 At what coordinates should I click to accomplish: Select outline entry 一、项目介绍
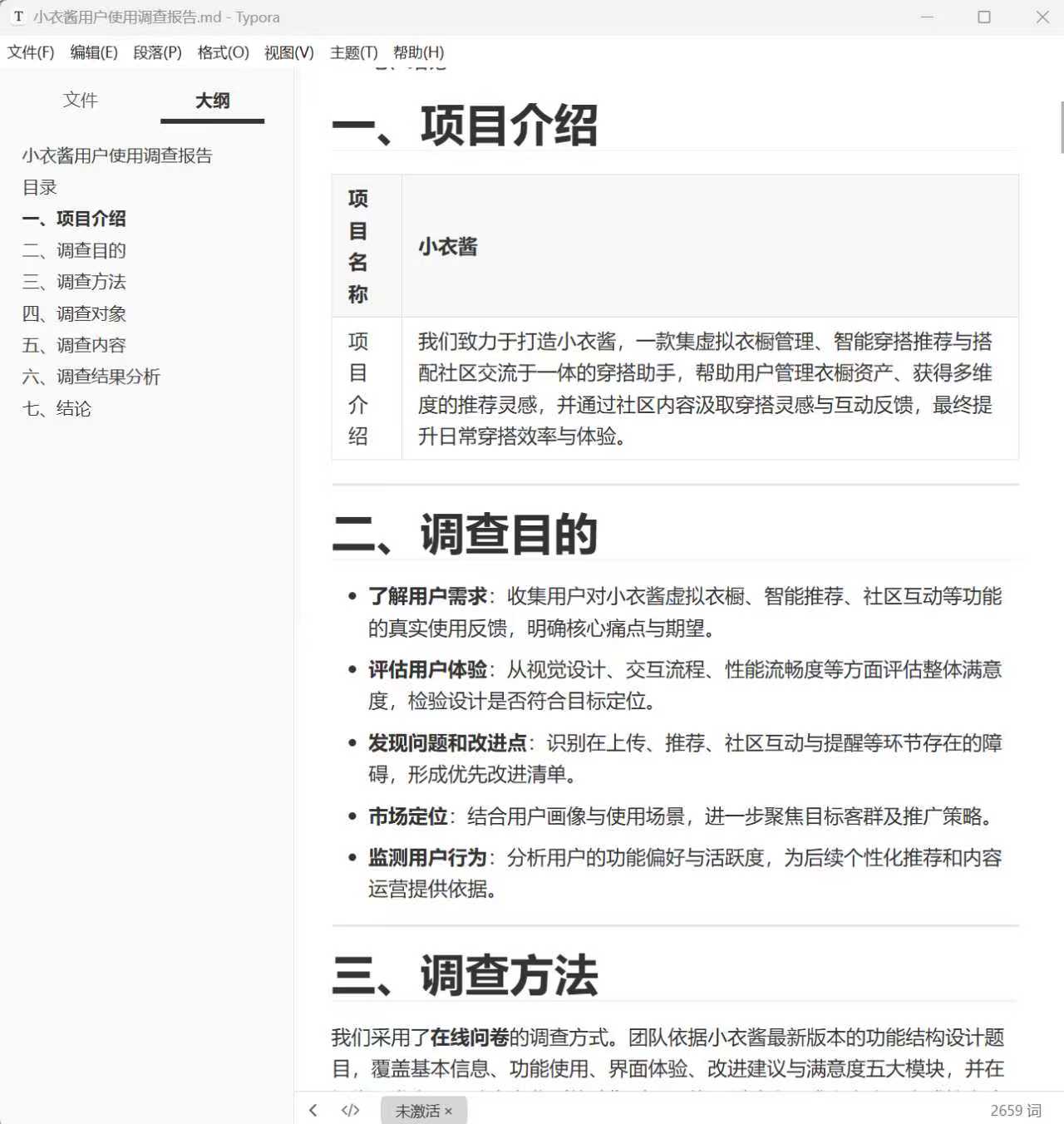point(74,219)
